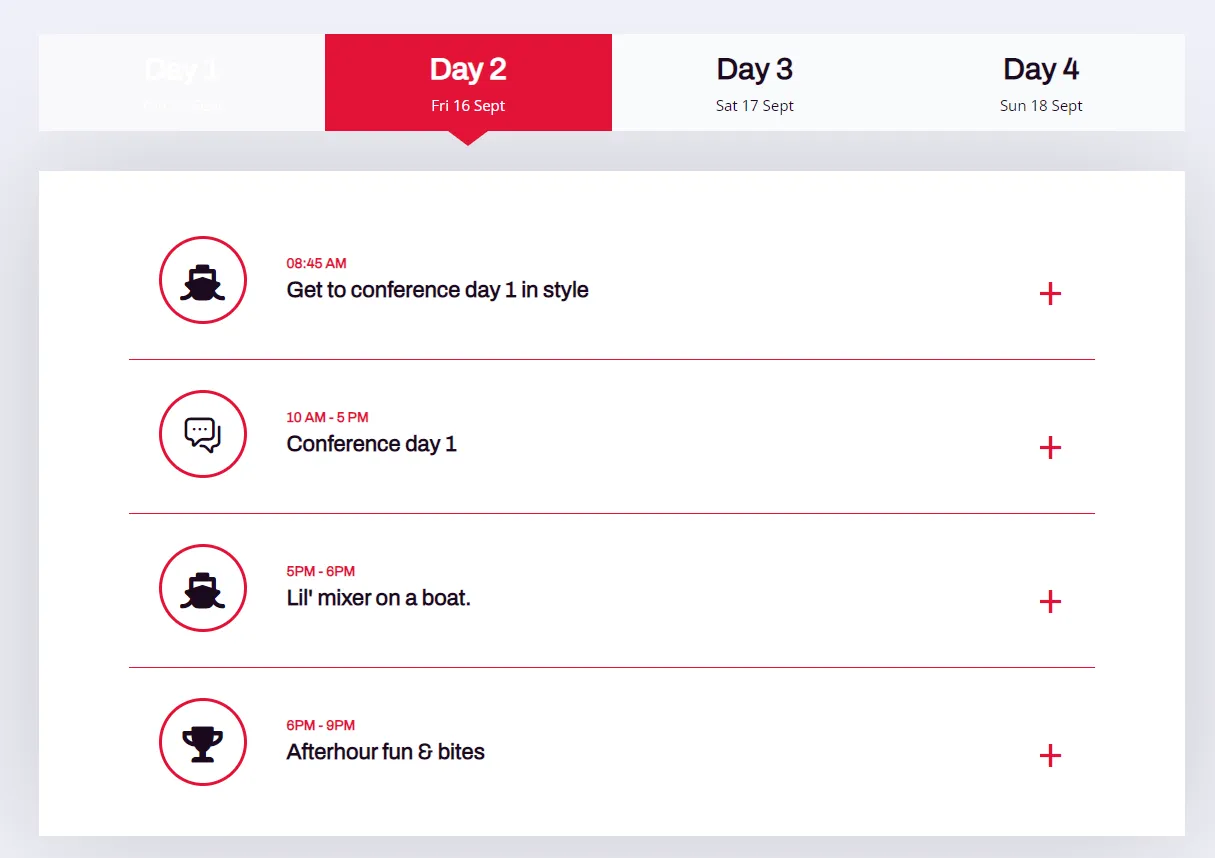Click the boat icon beside the 08:45 AM event

[x=203, y=280]
